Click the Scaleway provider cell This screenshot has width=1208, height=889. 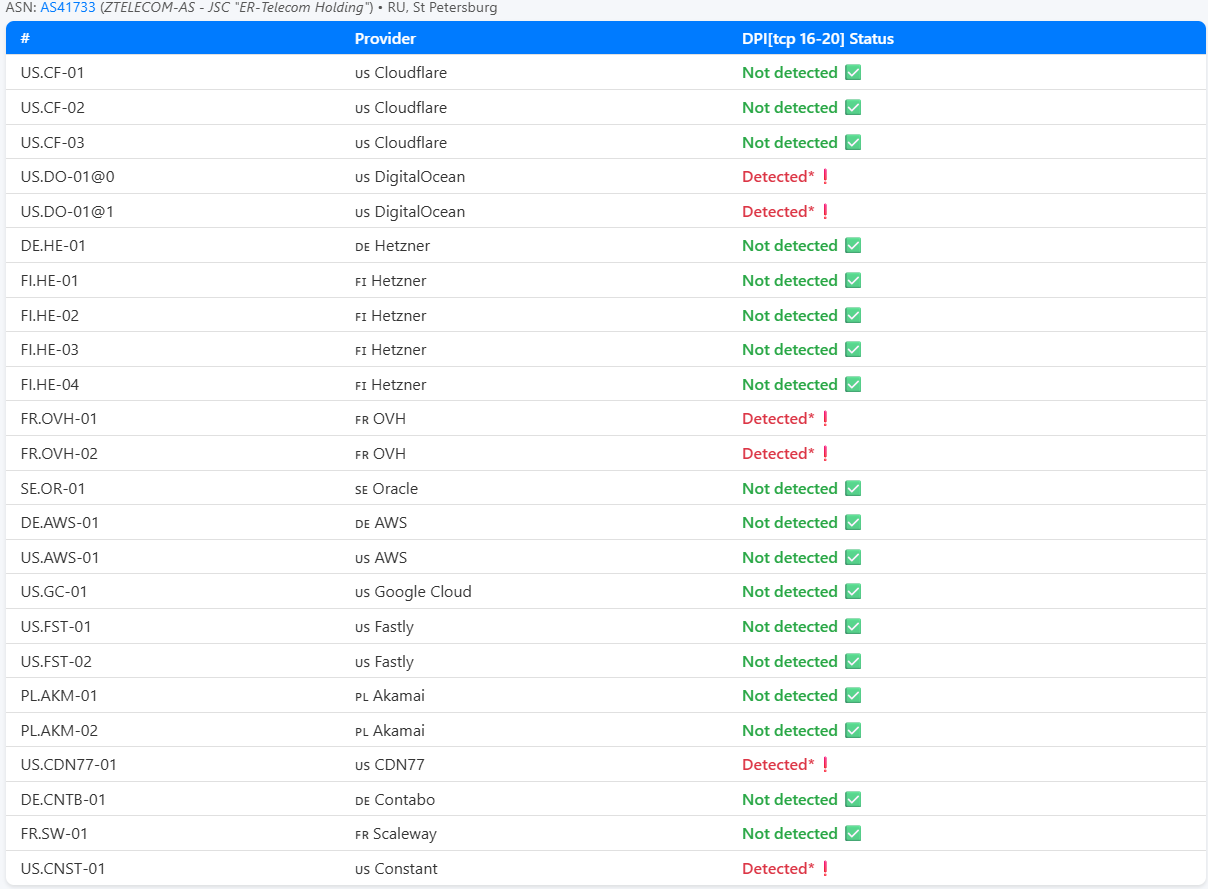(x=404, y=834)
